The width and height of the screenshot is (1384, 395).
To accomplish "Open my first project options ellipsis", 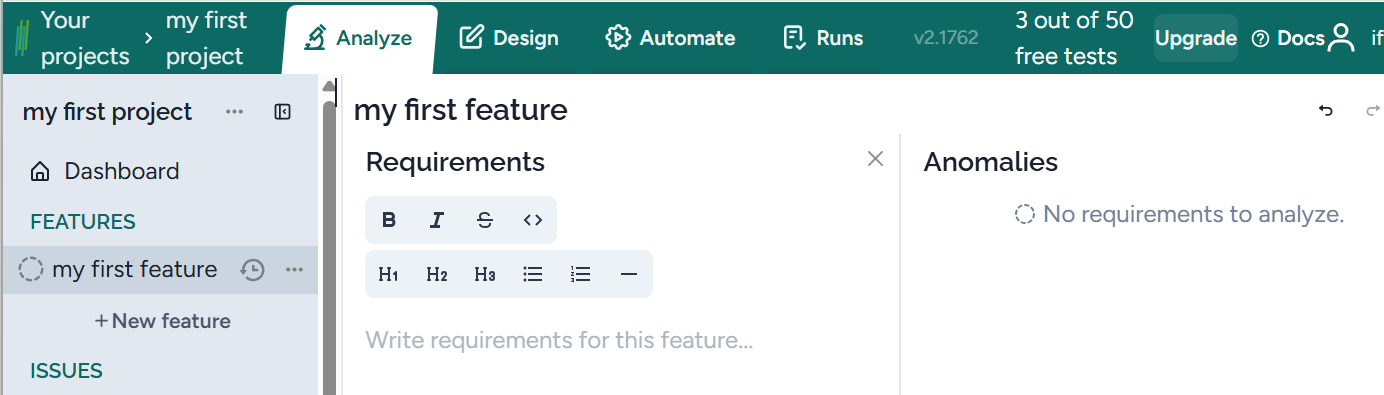I will pos(235,112).
